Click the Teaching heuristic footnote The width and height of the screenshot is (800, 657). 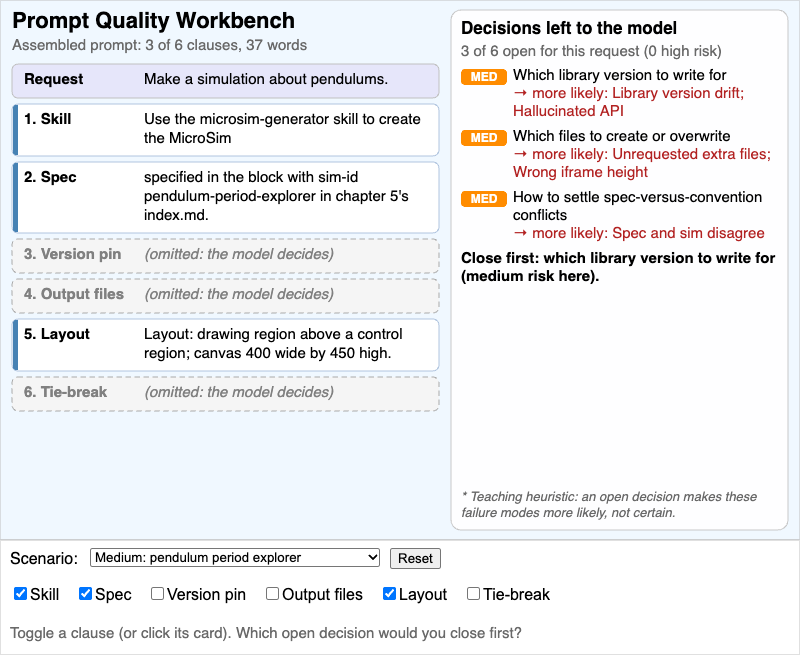pyautogui.click(x=609, y=504)
